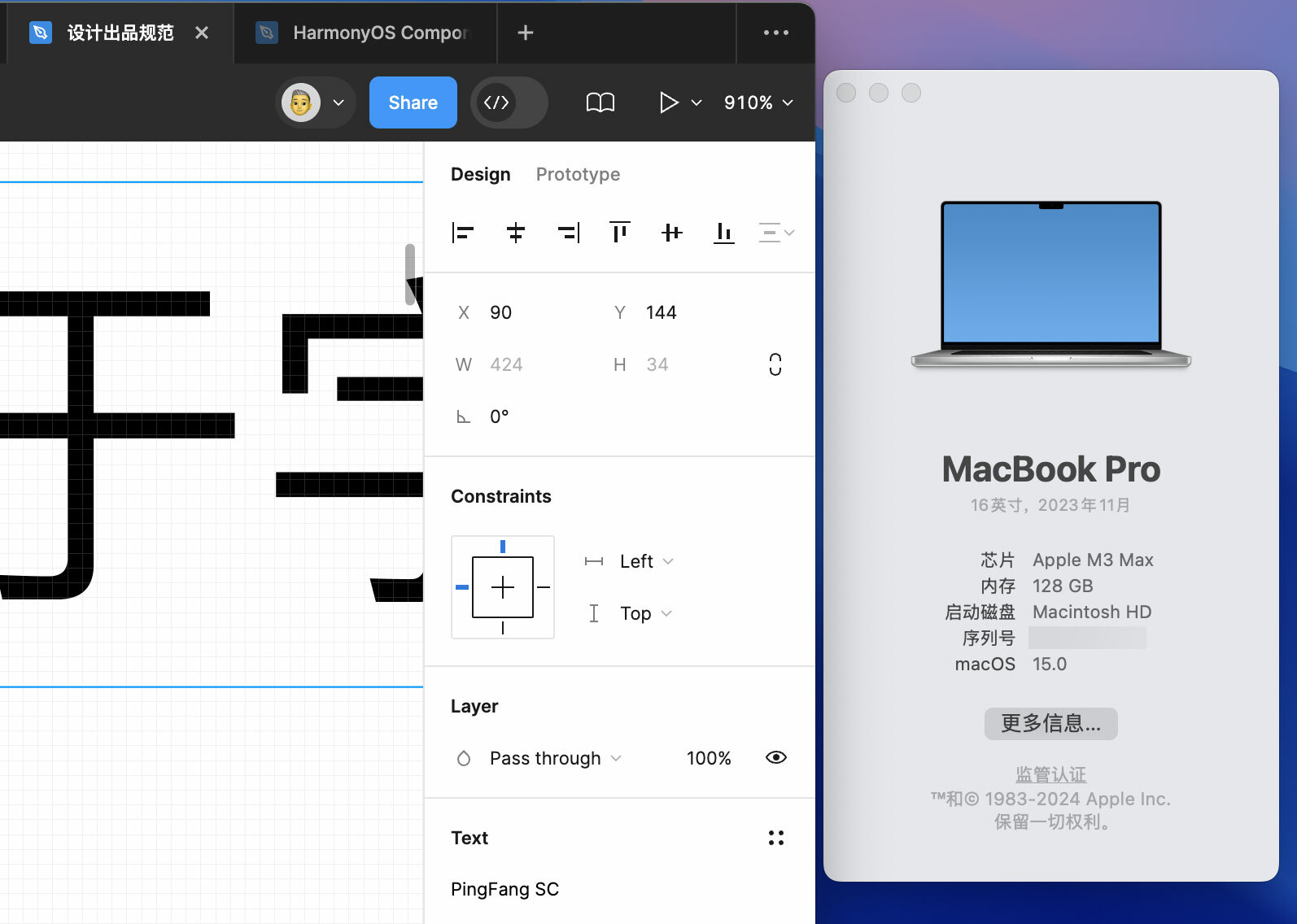The image size is (1297, 924).
Task: Close the 设计出品规范 tab
Action: pos(203,33)
